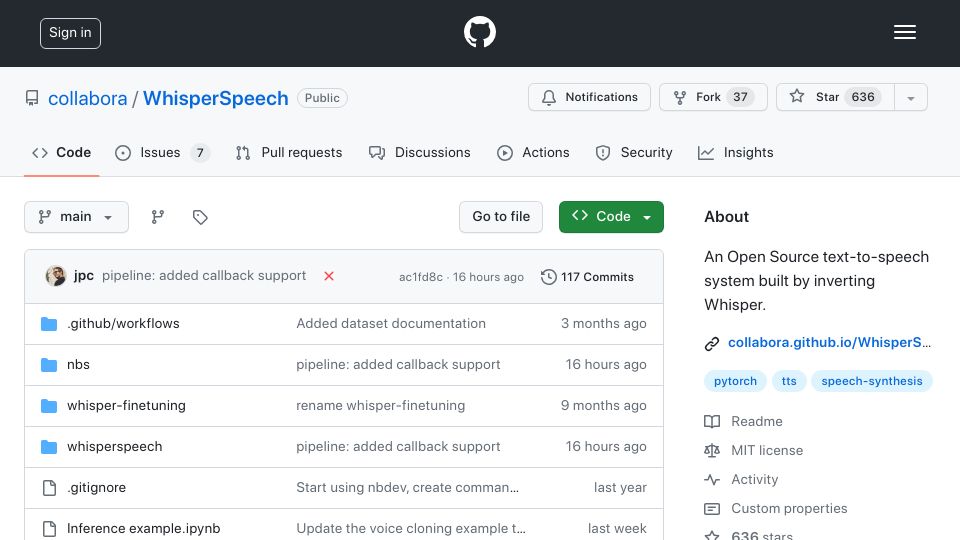The image size is (960, 540).
Task: Select the pytorch topic tag
Action: point(735,381)
